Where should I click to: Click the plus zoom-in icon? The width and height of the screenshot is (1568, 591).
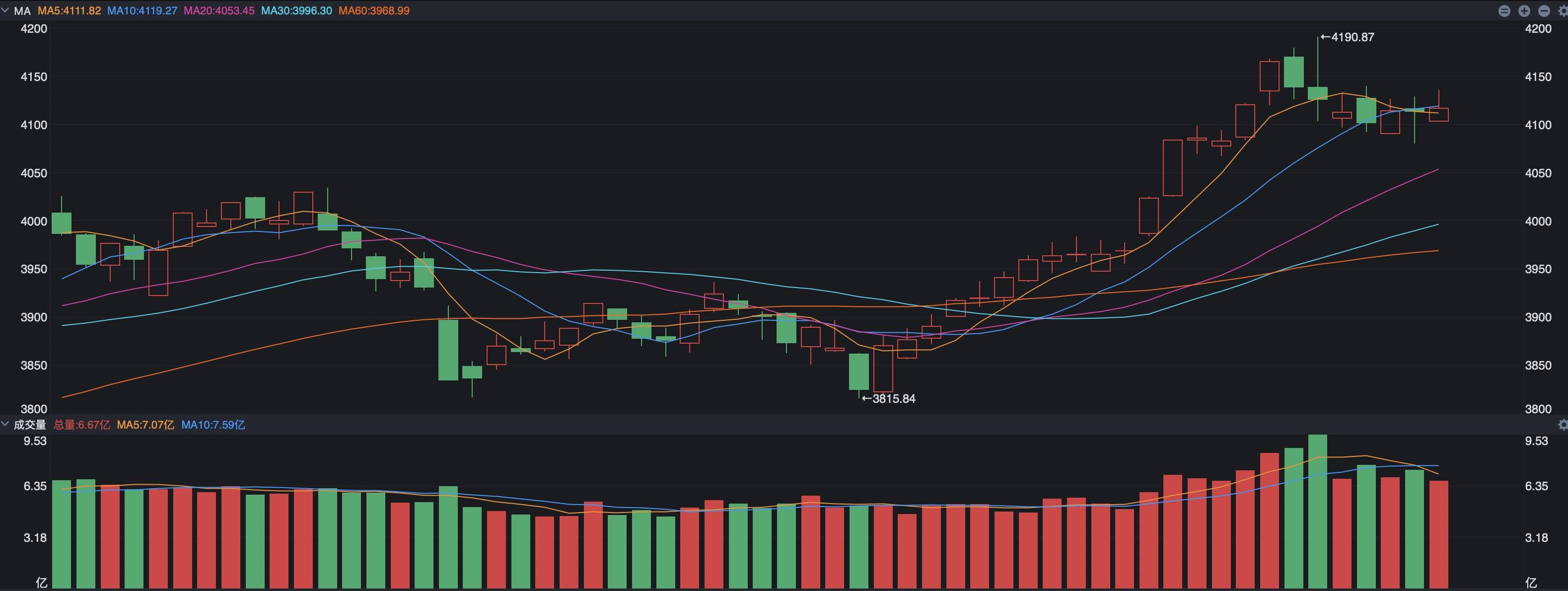(x=1524, y=11)
